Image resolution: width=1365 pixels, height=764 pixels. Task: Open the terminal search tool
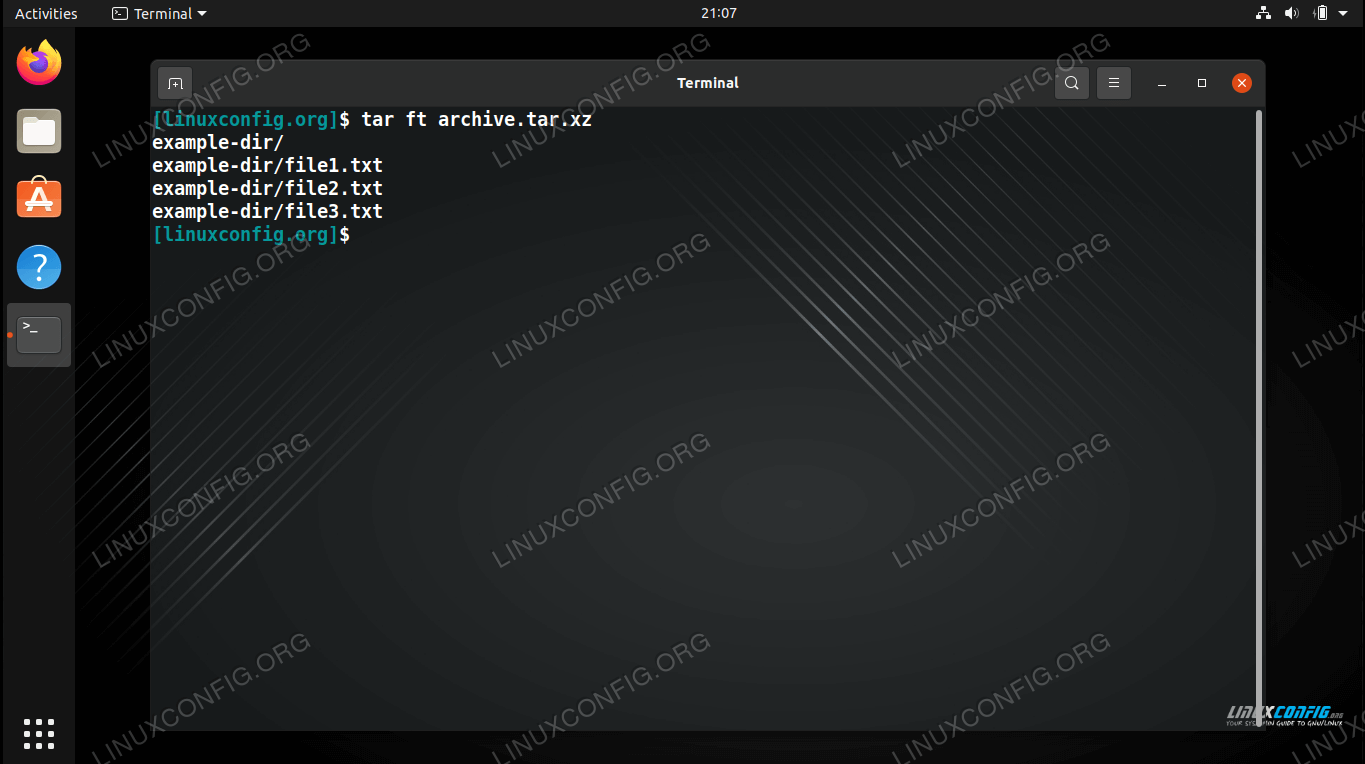(1071, 83)
